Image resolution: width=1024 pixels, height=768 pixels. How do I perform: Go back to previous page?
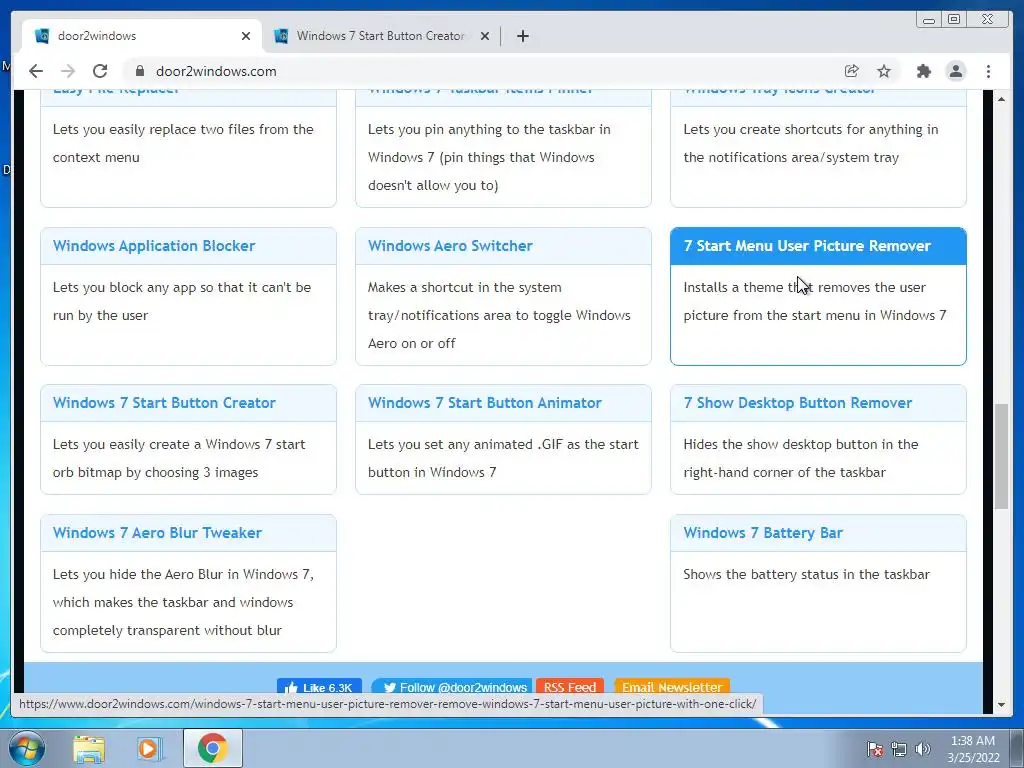[36, 71]
